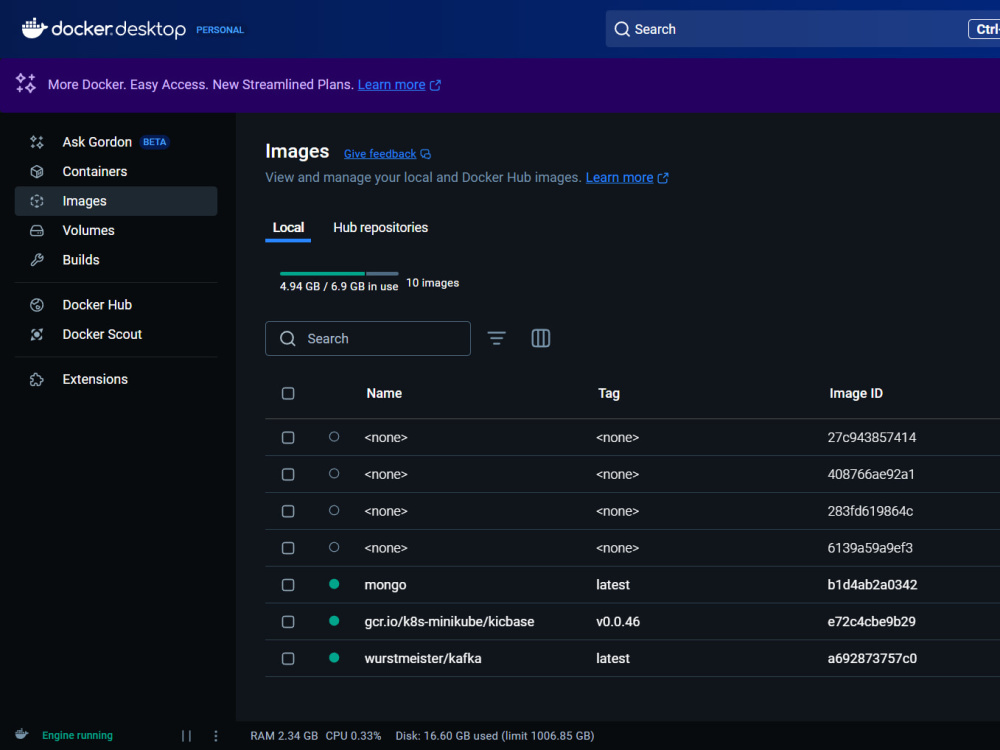The width and height of the screenshot is (1000, 750).
Task: Click green in-use dot for wurstmeister/kafka
Action: (x=334, y=658)
